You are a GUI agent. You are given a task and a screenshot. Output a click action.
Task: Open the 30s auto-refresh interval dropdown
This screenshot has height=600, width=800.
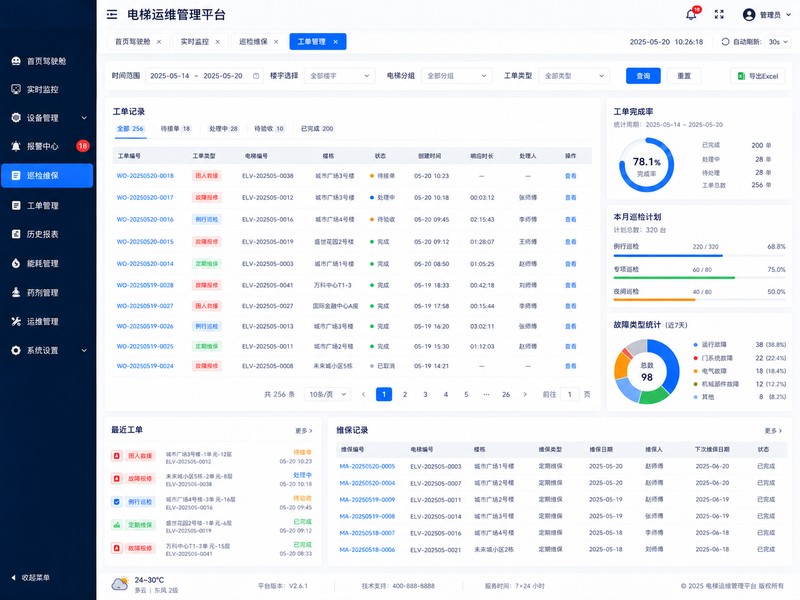778,42
